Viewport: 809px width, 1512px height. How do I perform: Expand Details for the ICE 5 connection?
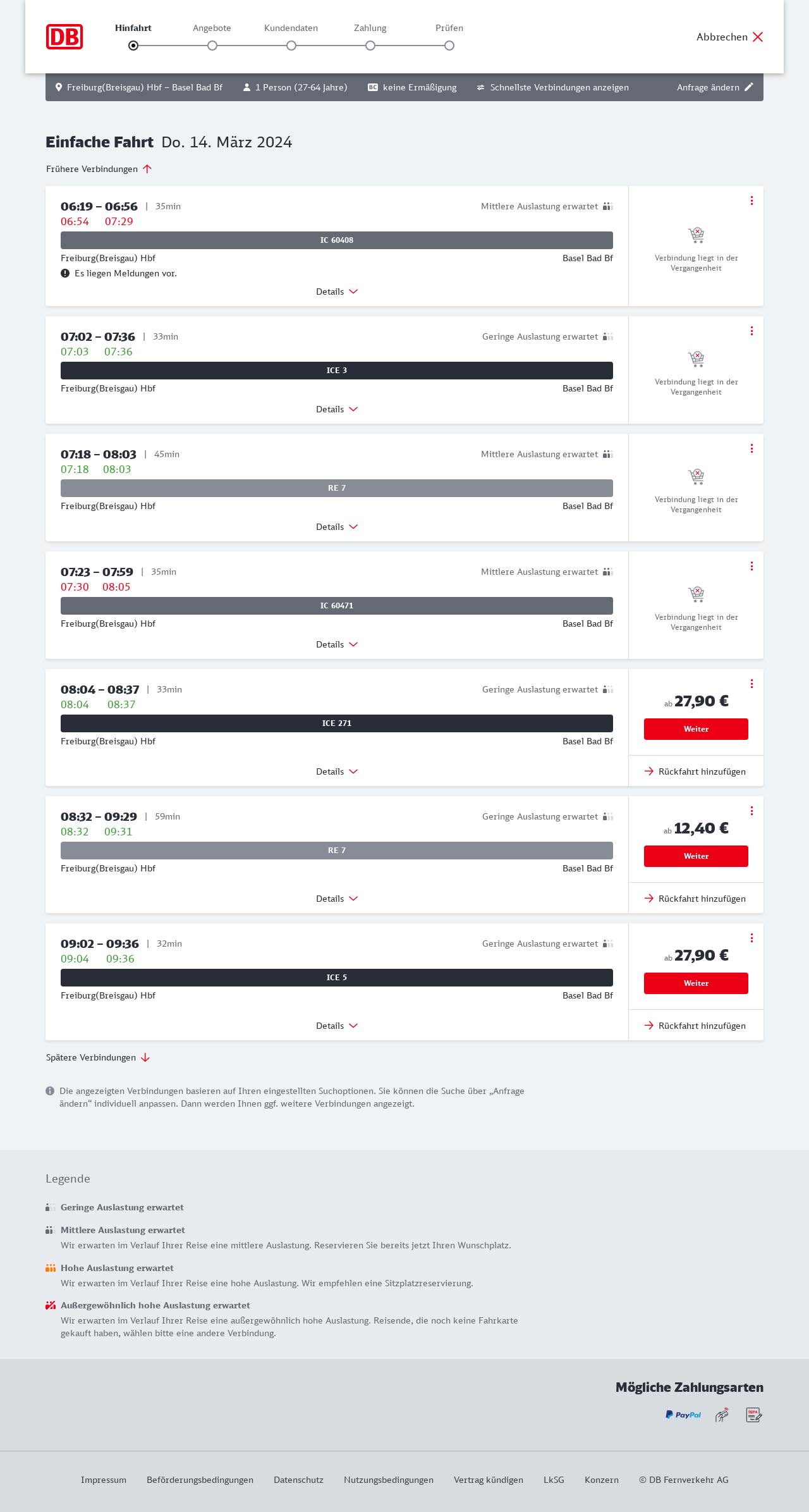coord(337,1026)
